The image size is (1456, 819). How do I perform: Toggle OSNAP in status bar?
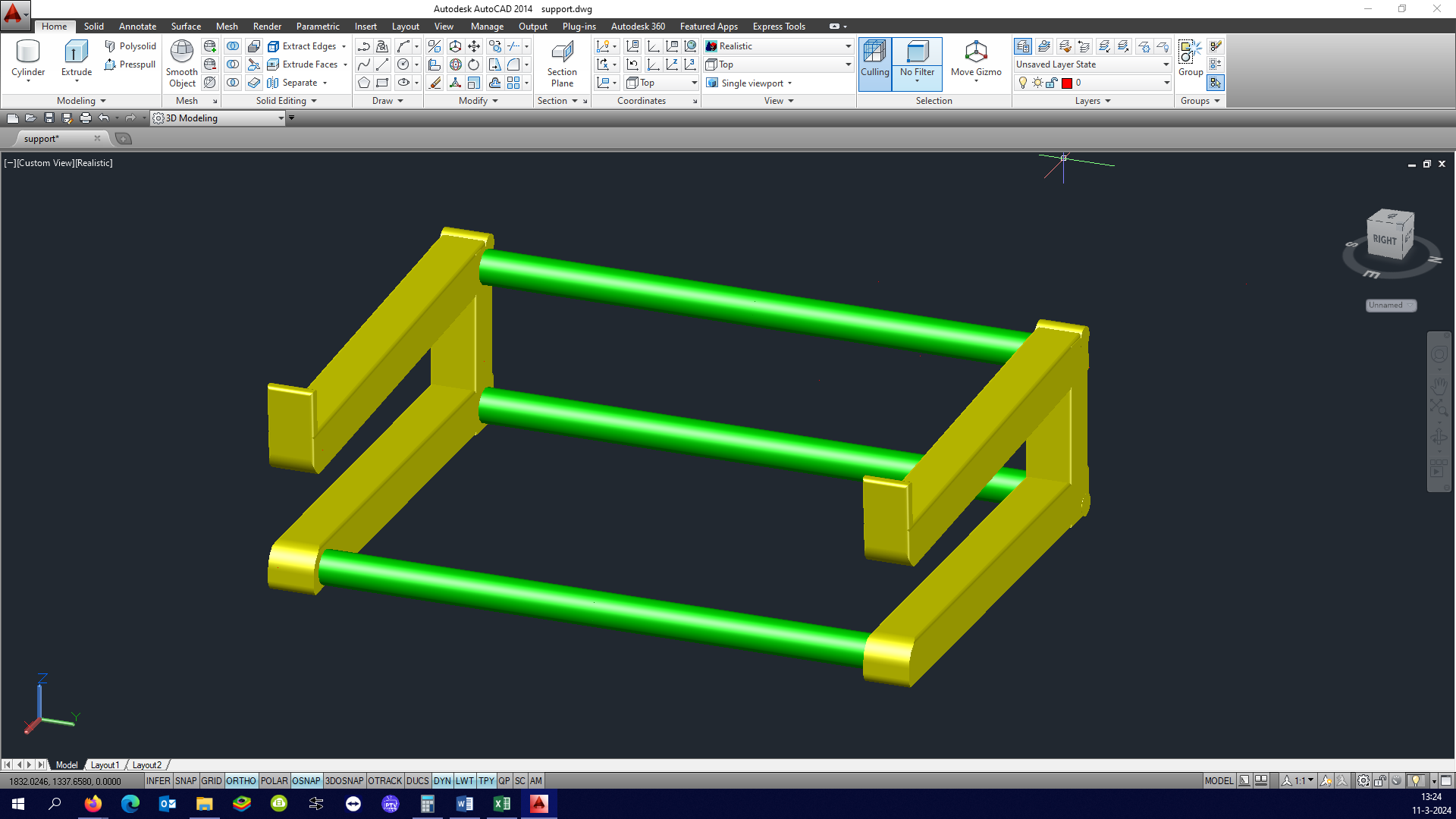tap(306, 780)
